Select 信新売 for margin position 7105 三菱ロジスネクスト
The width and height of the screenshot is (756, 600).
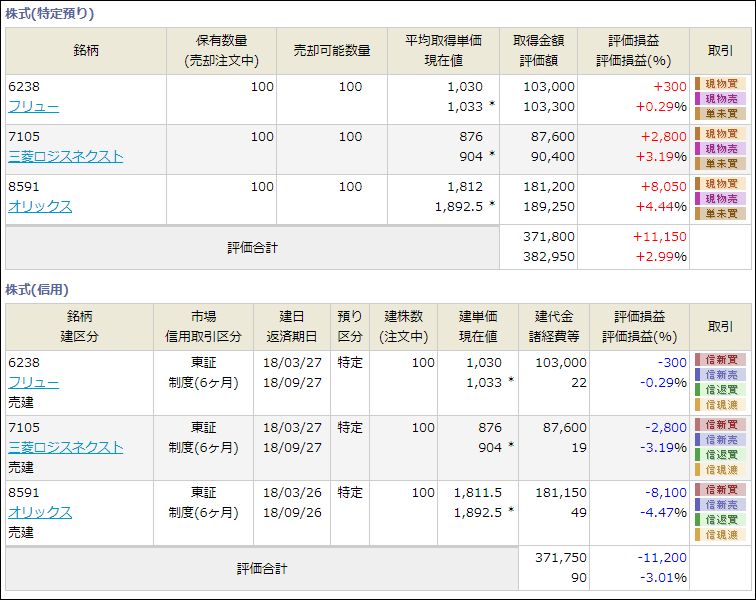click(720, 440)
